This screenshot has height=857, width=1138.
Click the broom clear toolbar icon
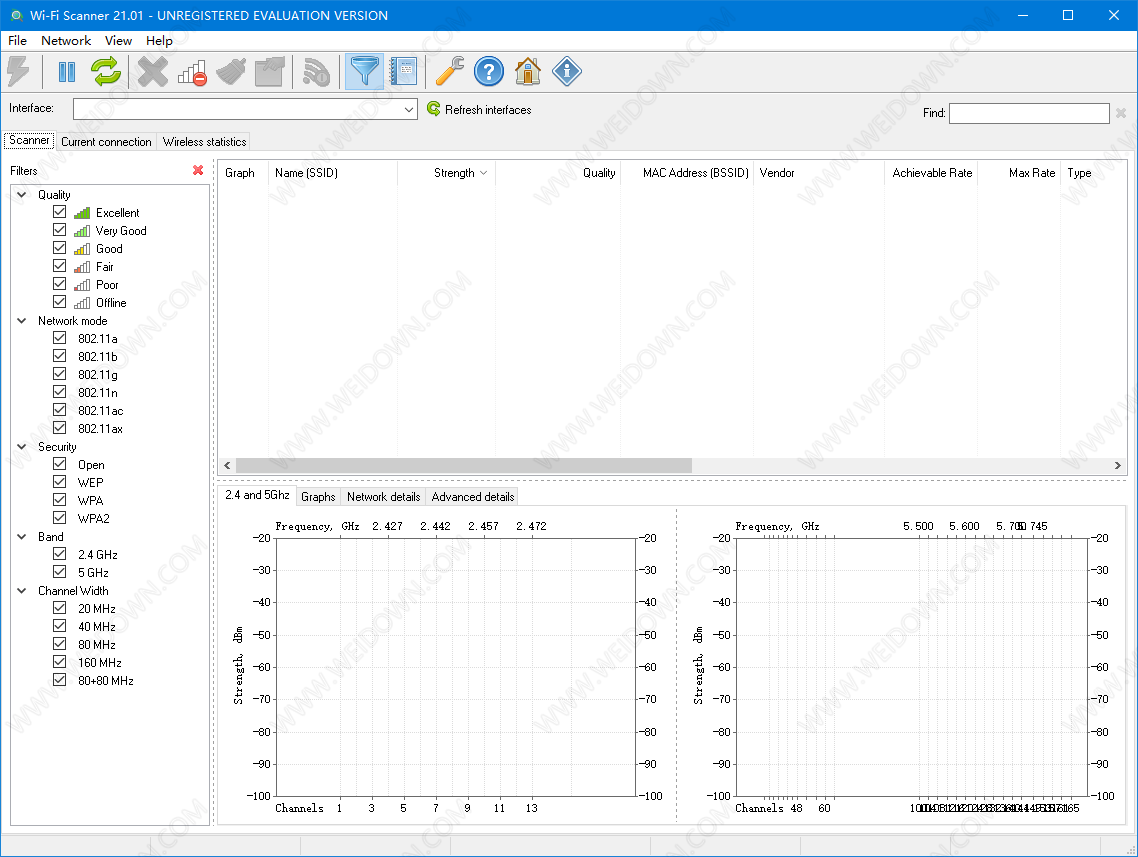231,71
